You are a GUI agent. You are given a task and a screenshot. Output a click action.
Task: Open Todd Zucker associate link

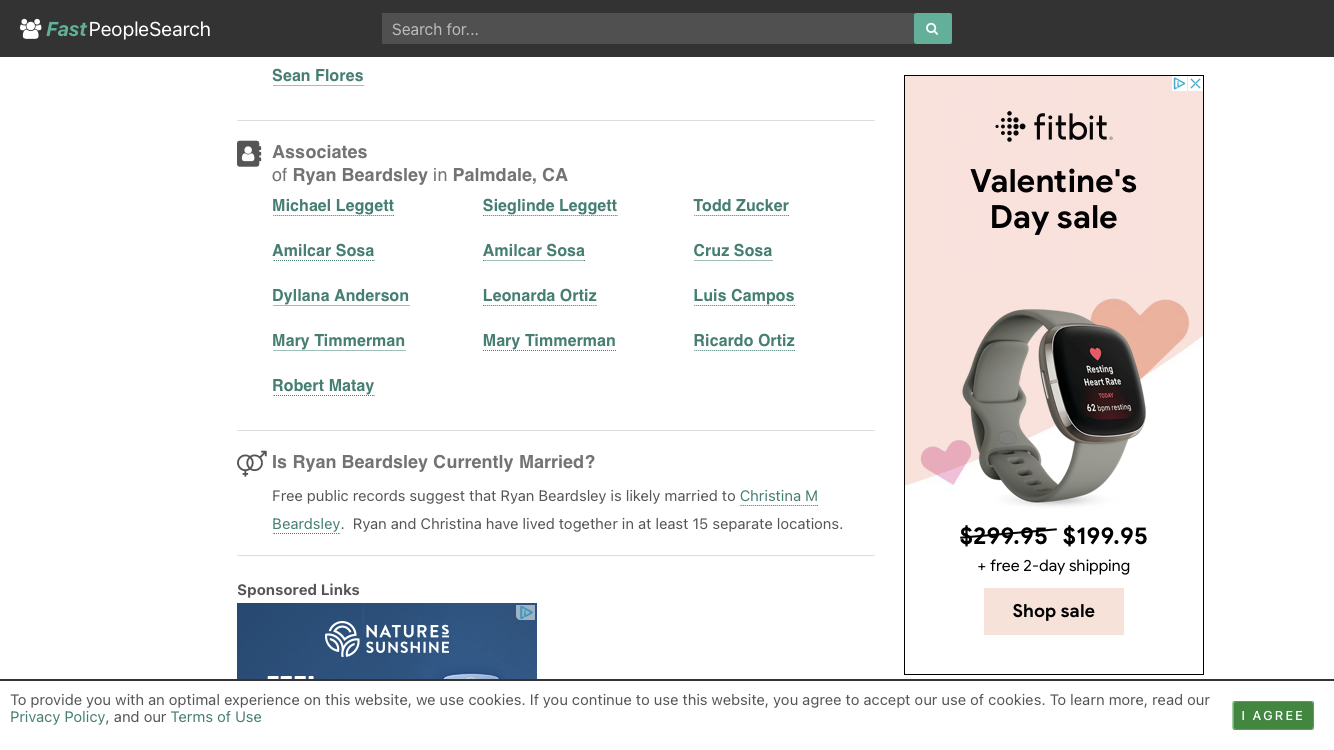click(x=741, y=206)
